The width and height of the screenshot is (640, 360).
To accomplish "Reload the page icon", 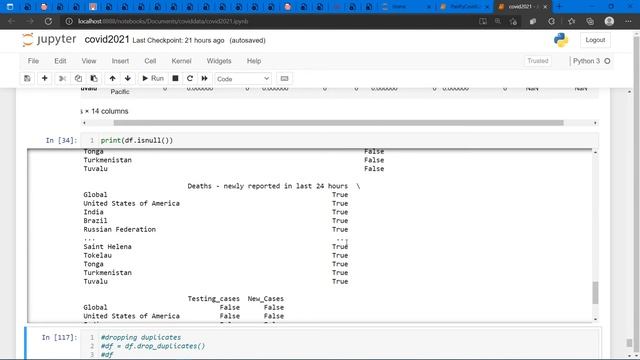I will (x=48, y=21).
